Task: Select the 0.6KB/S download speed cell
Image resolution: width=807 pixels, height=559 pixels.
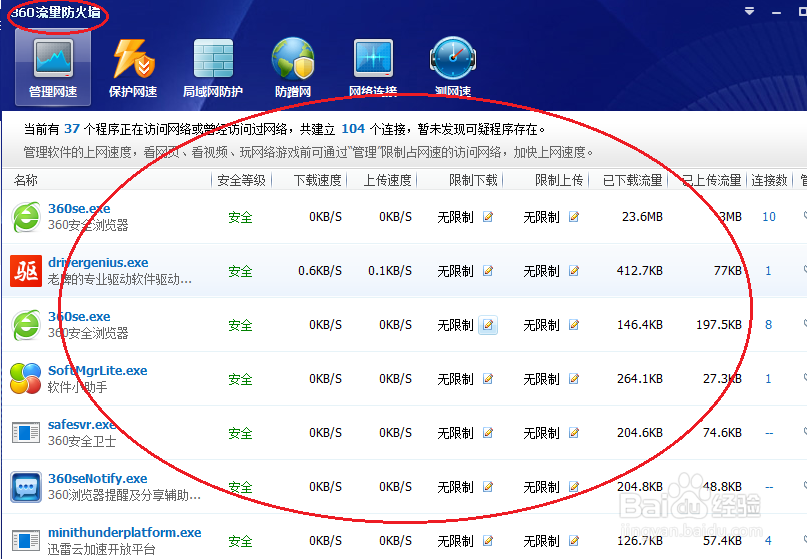Action: point(320,271)
